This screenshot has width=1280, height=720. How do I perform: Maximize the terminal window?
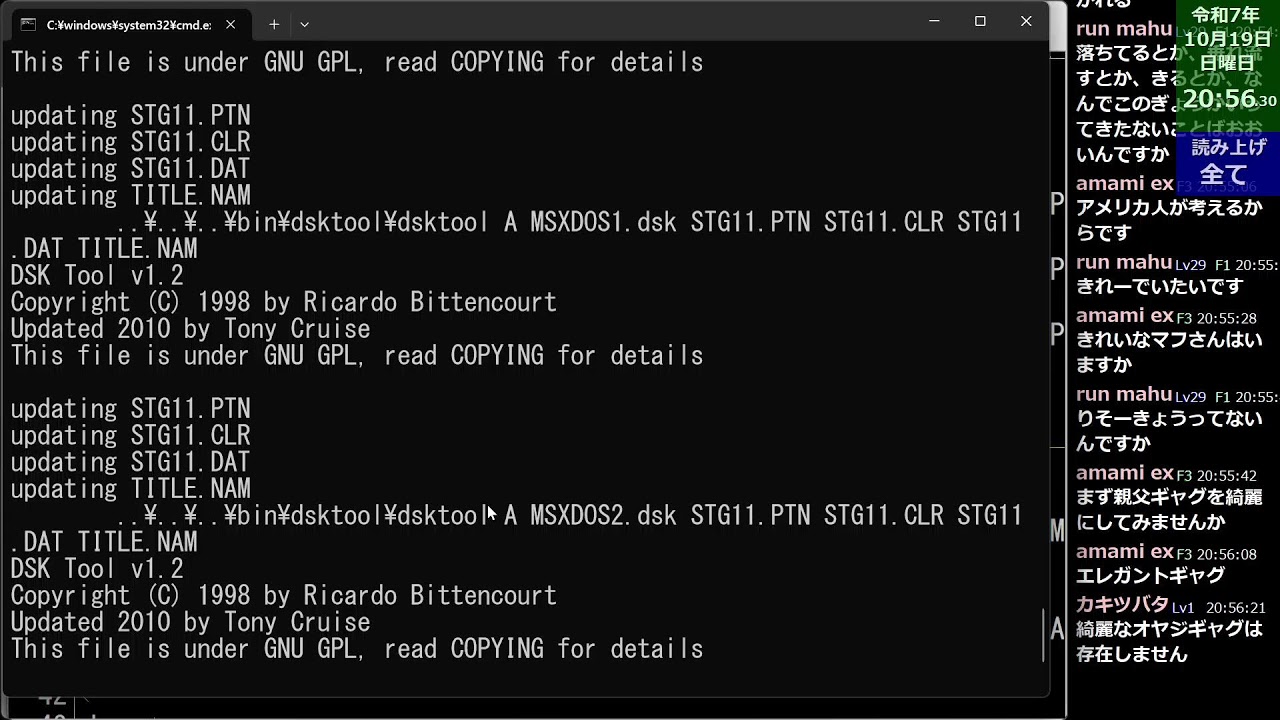pos(980,21)
